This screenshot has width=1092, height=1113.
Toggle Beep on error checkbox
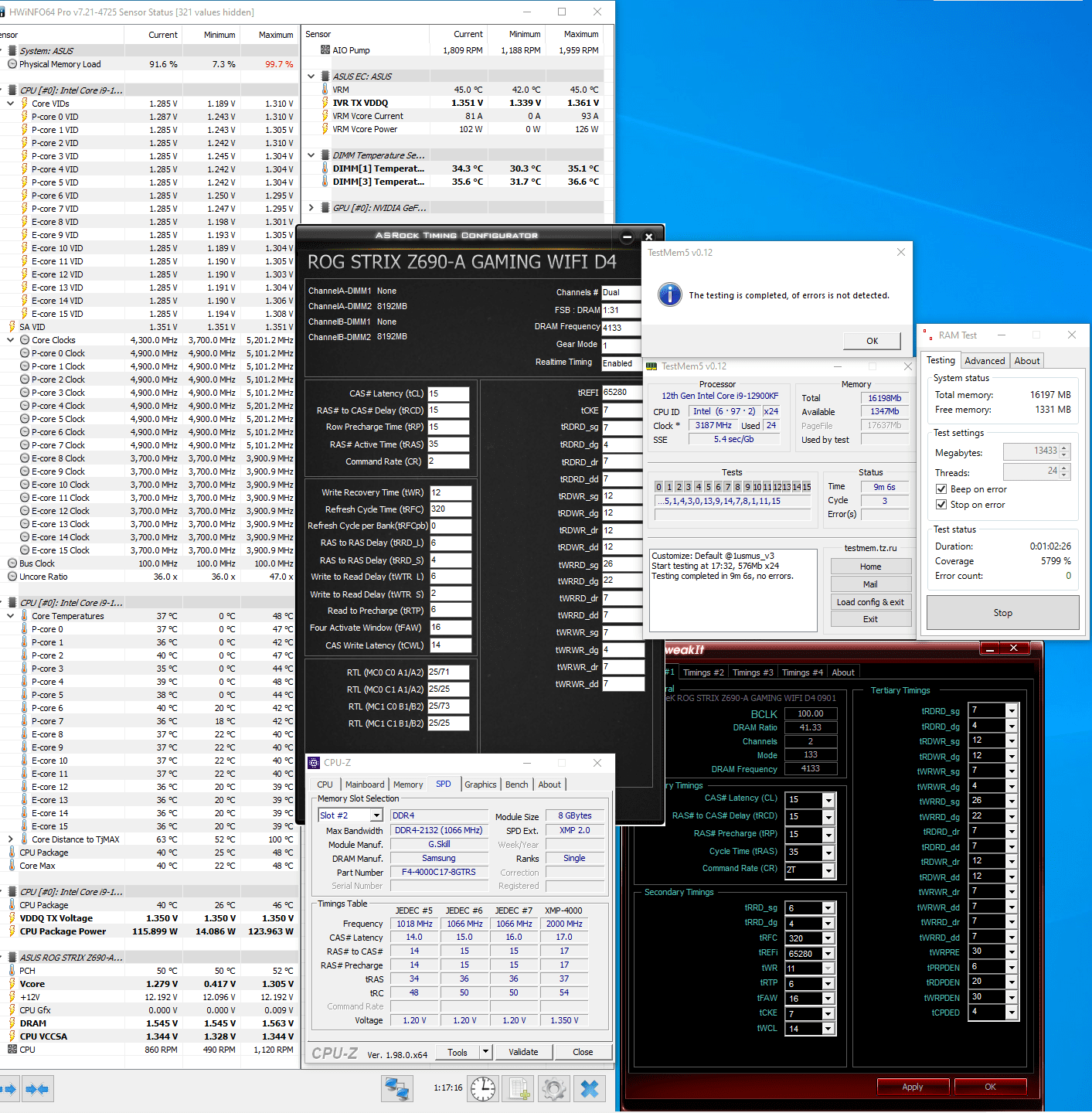(941, 489)
